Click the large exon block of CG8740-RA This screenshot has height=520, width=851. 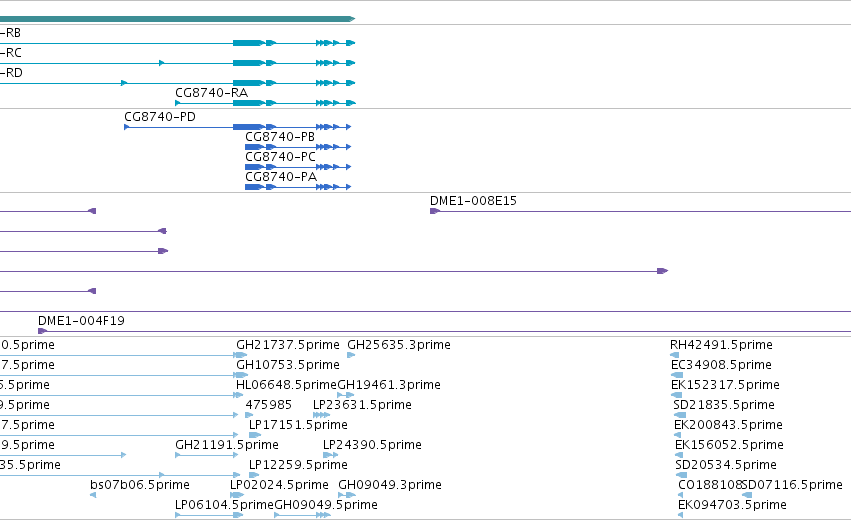tap(249, 103)
